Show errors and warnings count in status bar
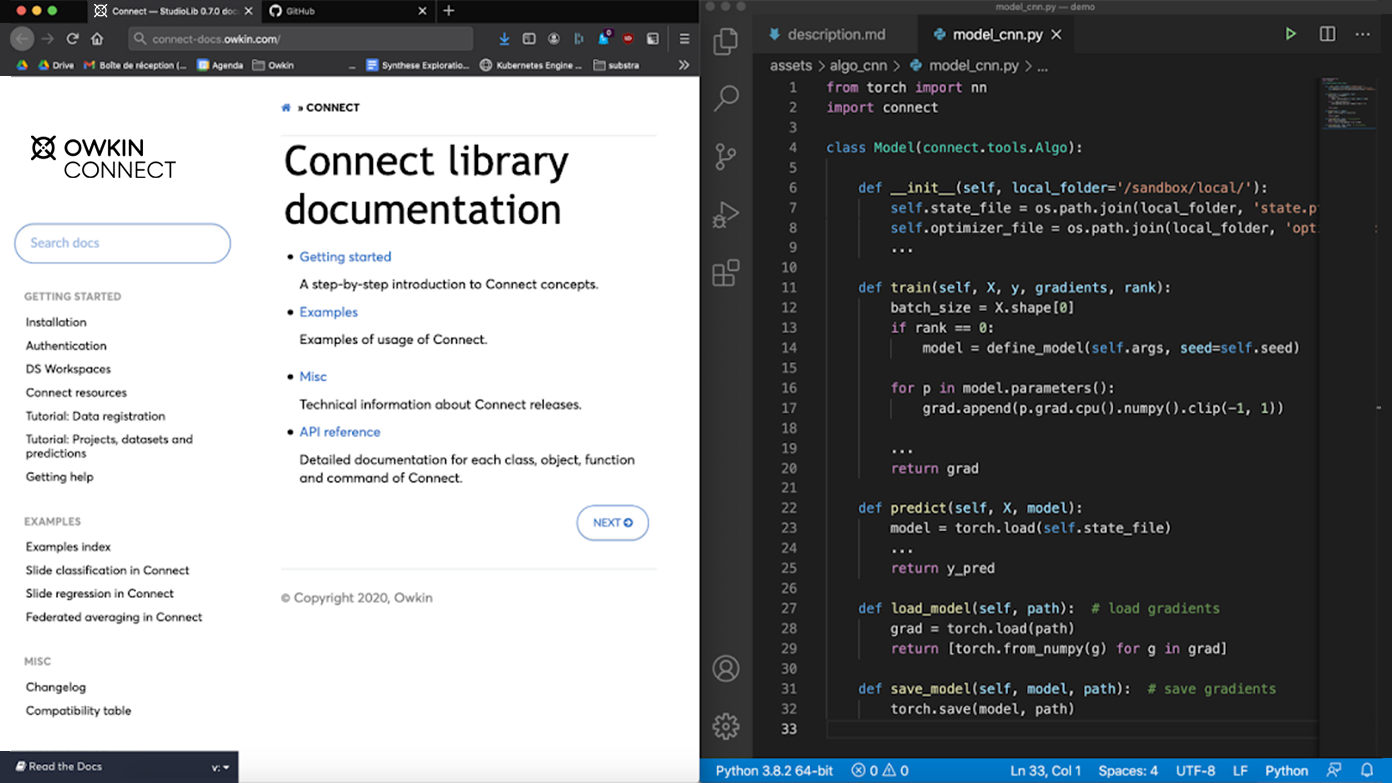Viewport: 1392px width, 783px height. point(880,771)
